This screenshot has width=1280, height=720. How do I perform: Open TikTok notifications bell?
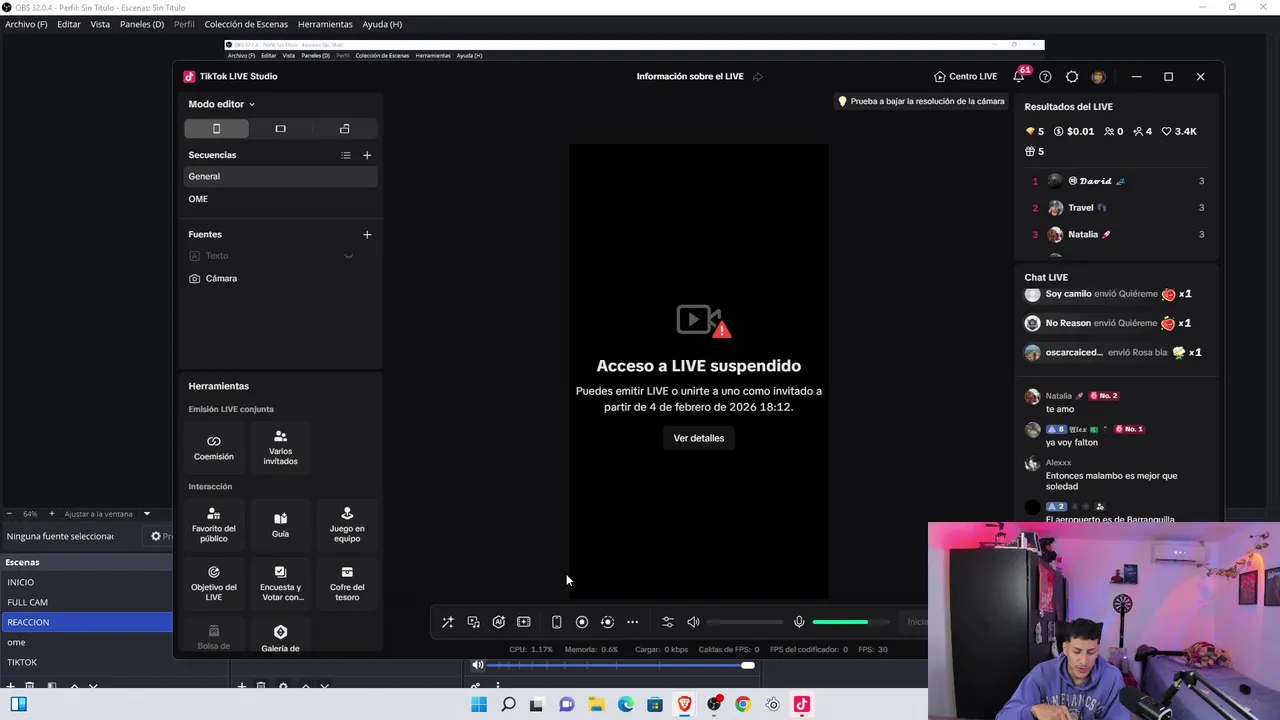tap(1019, 76)
